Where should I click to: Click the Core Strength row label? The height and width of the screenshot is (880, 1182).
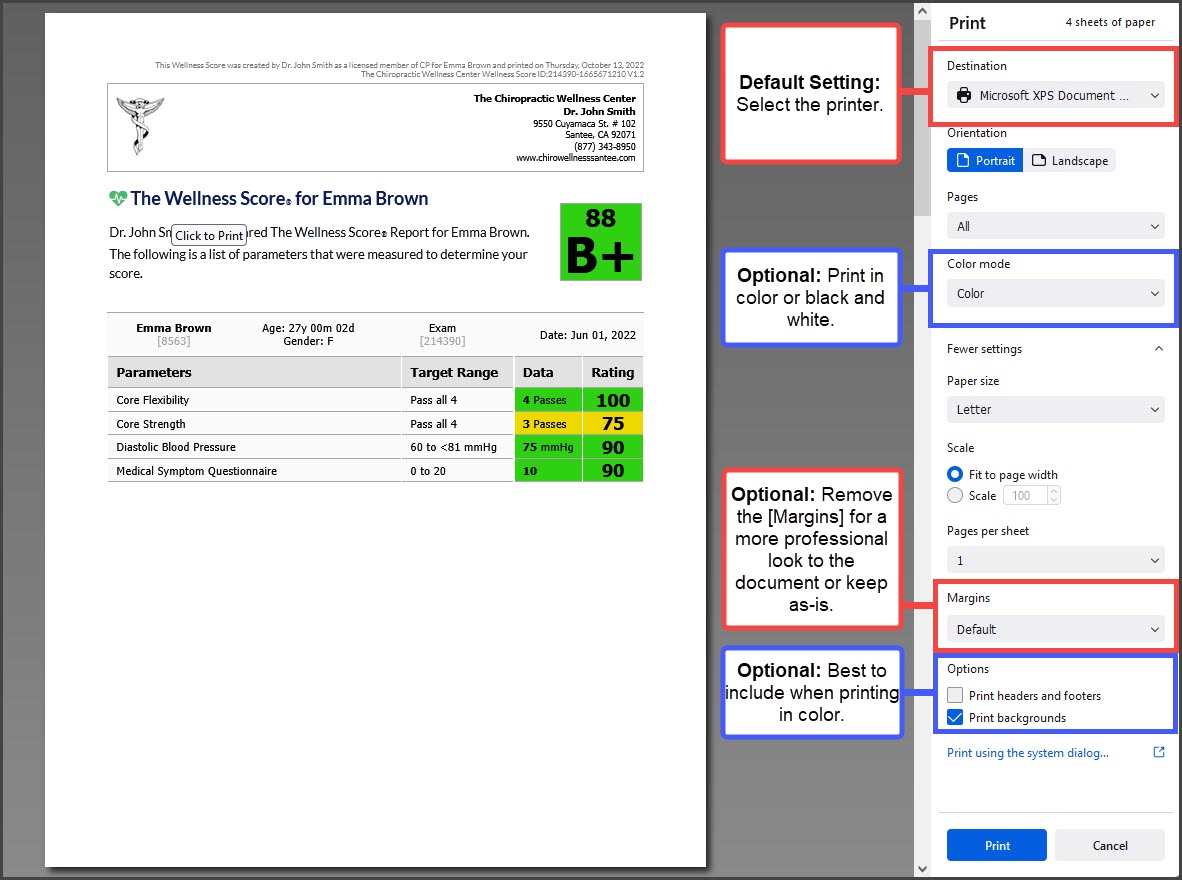click(151, 424)
